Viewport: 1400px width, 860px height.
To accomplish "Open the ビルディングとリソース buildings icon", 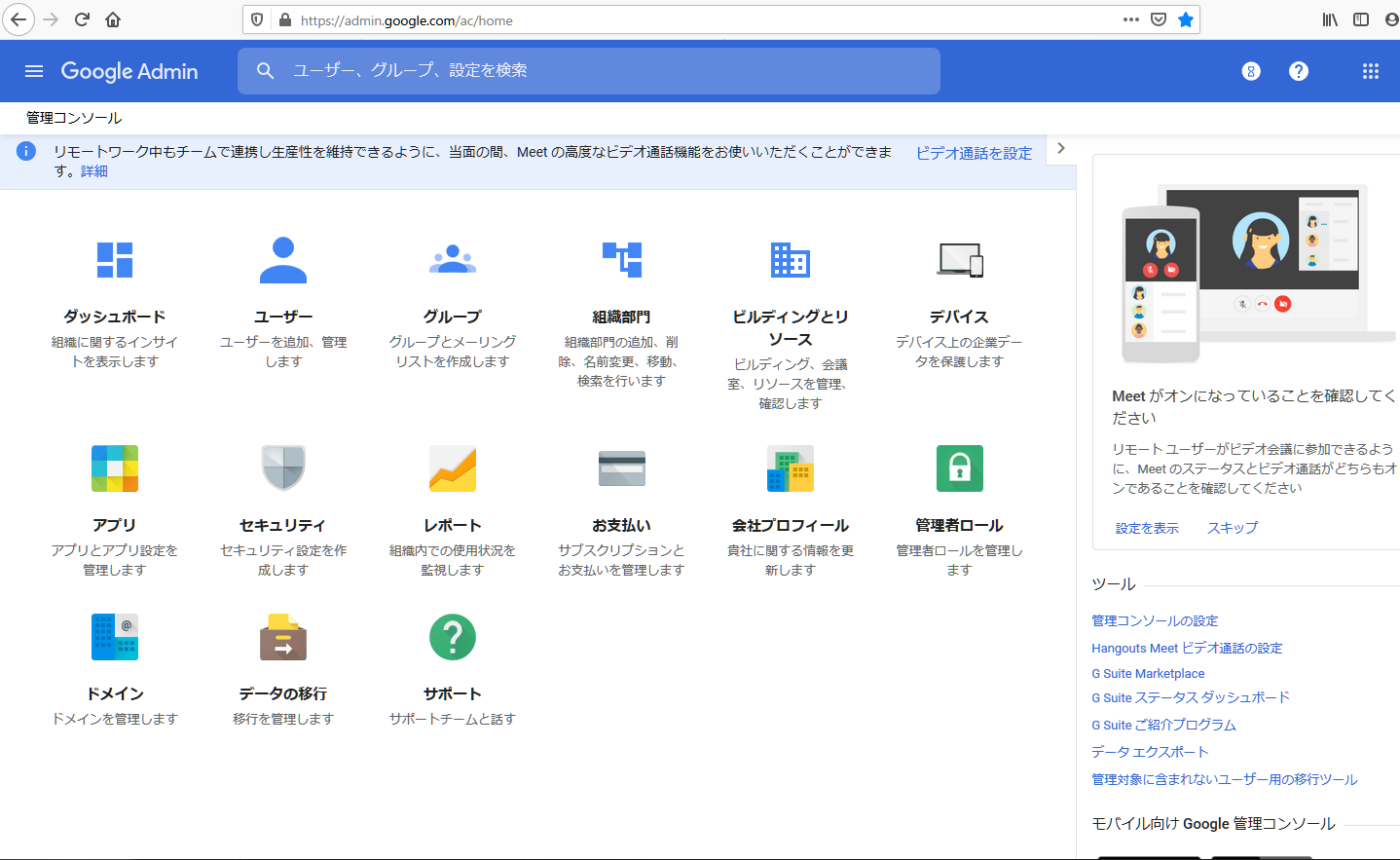I will (x=791, y=260).
